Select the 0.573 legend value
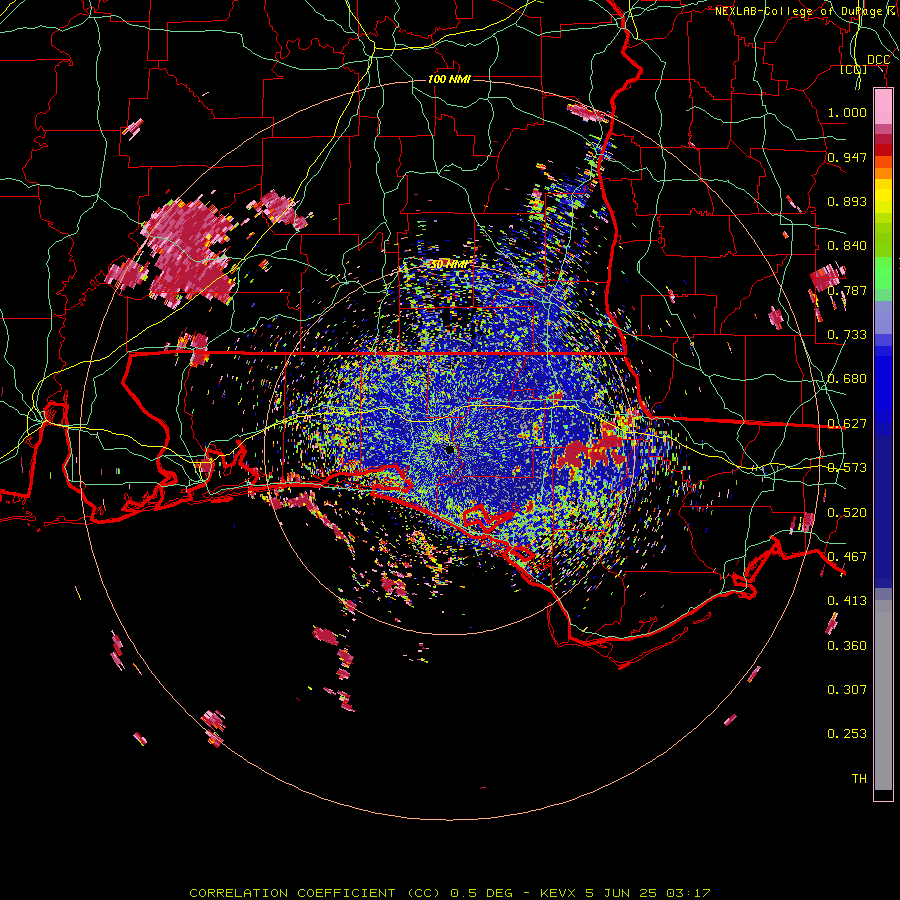 click(847, 468)
